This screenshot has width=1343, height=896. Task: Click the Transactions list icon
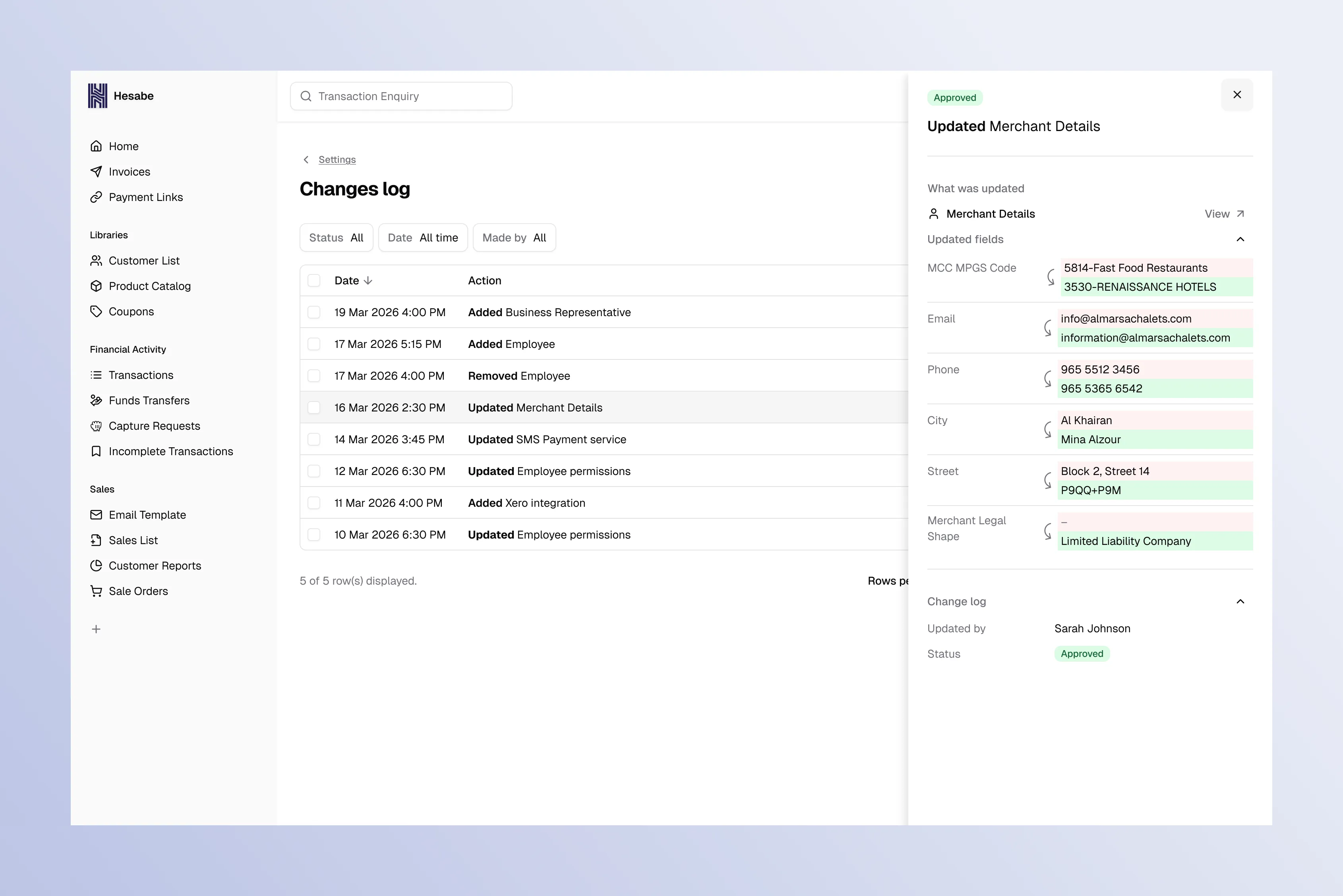coord(96,375)
